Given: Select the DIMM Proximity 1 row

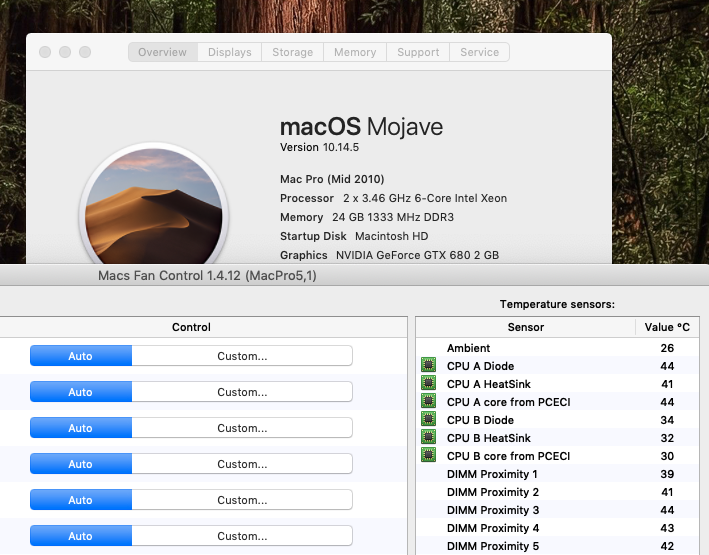Looking at the screenshot, I should click(x=558, y=474).
